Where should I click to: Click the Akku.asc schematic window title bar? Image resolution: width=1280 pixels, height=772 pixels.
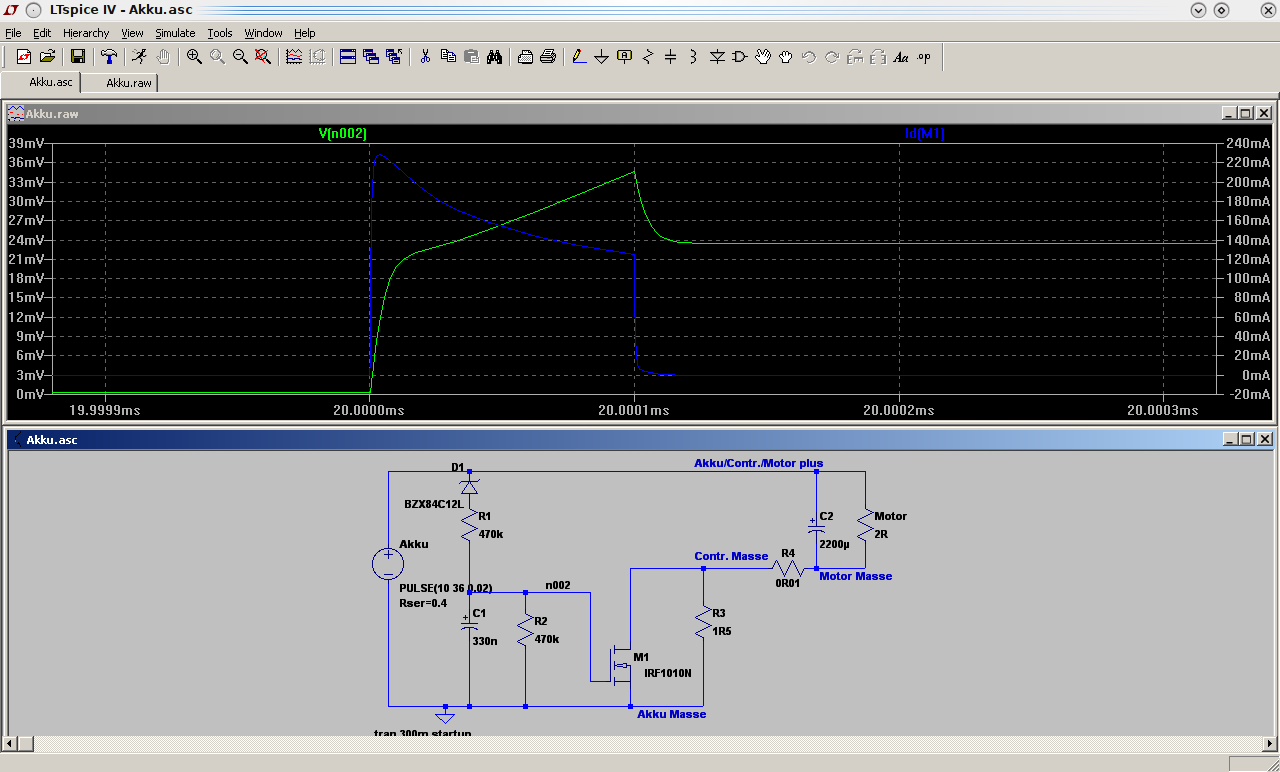640,439
